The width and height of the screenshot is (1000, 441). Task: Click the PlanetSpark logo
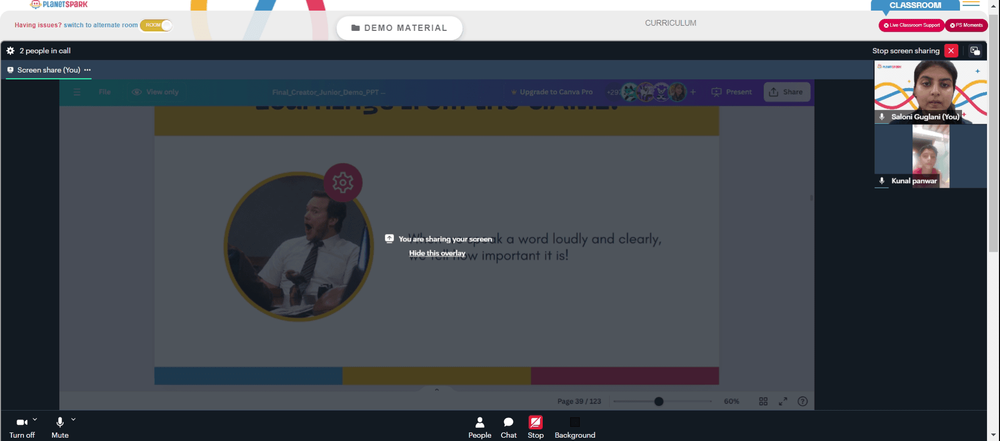tap(59, 4)
